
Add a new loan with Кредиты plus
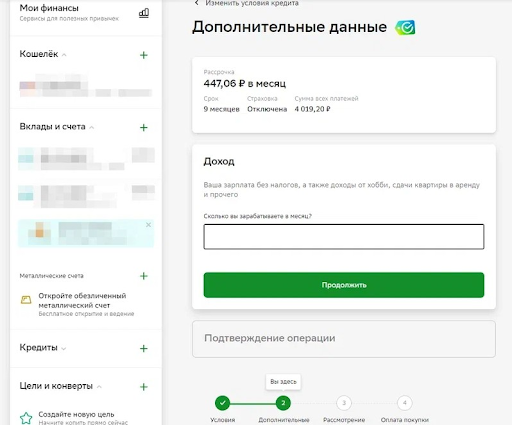click(144, 349)
